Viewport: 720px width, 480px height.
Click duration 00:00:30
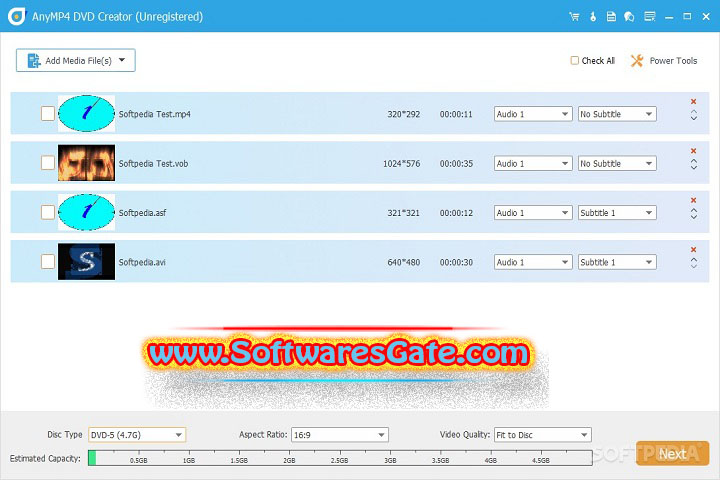(456, 262)
